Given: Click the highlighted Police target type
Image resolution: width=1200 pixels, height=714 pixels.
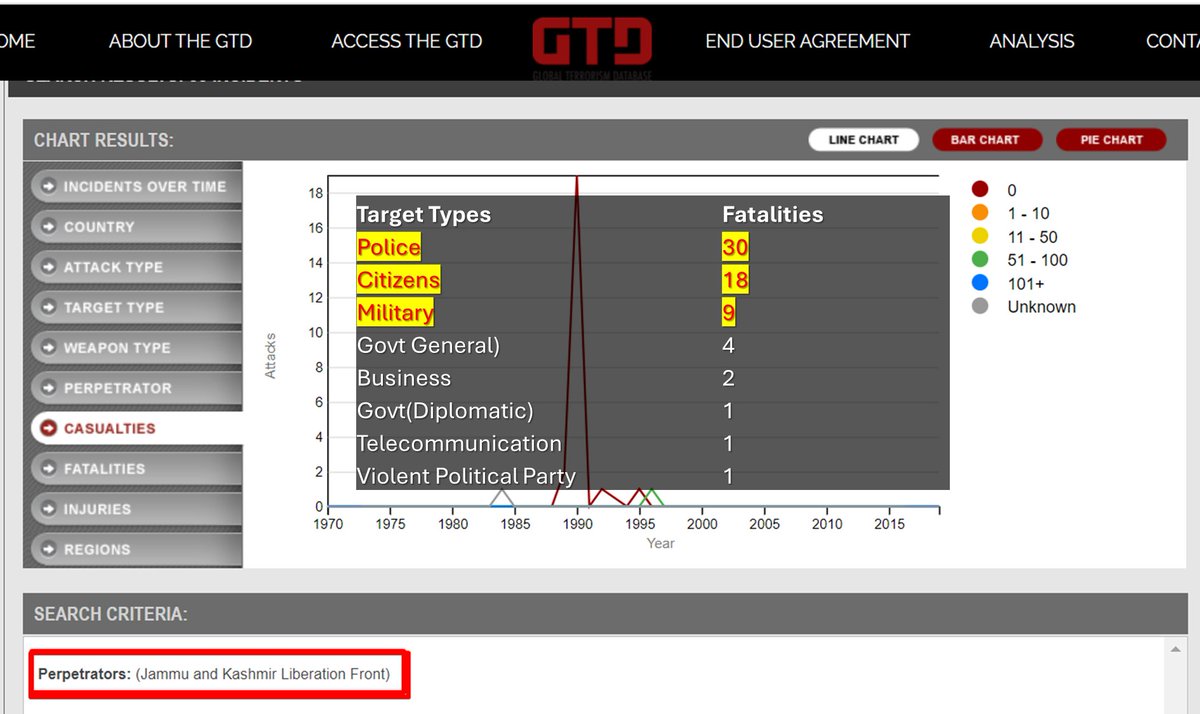Looking at the screenshot, I should [x=389, y=247].
